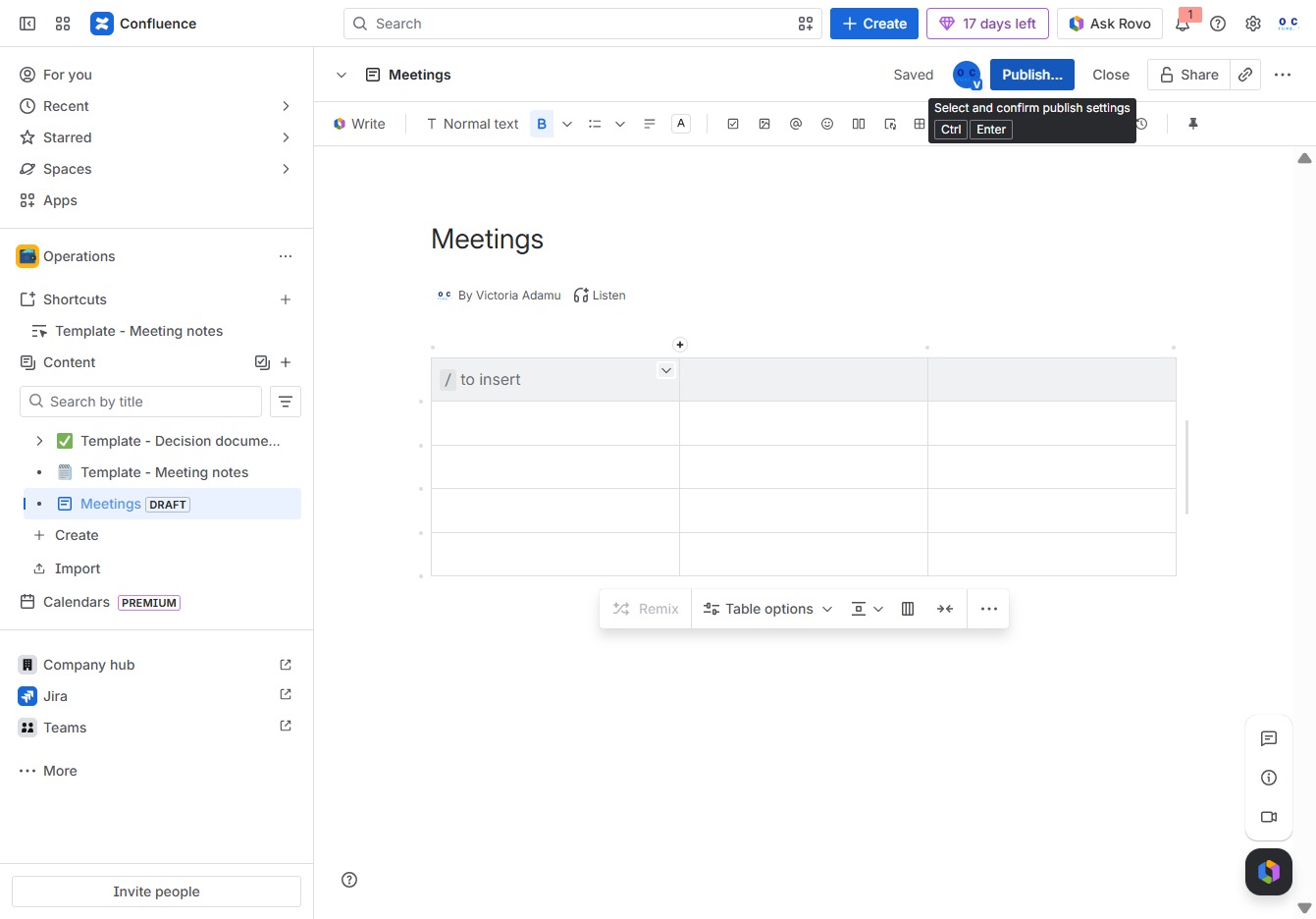Screen dimensions: 1316x919
Task: Open the Table options dropdown
Action: (x=768, y=609)
